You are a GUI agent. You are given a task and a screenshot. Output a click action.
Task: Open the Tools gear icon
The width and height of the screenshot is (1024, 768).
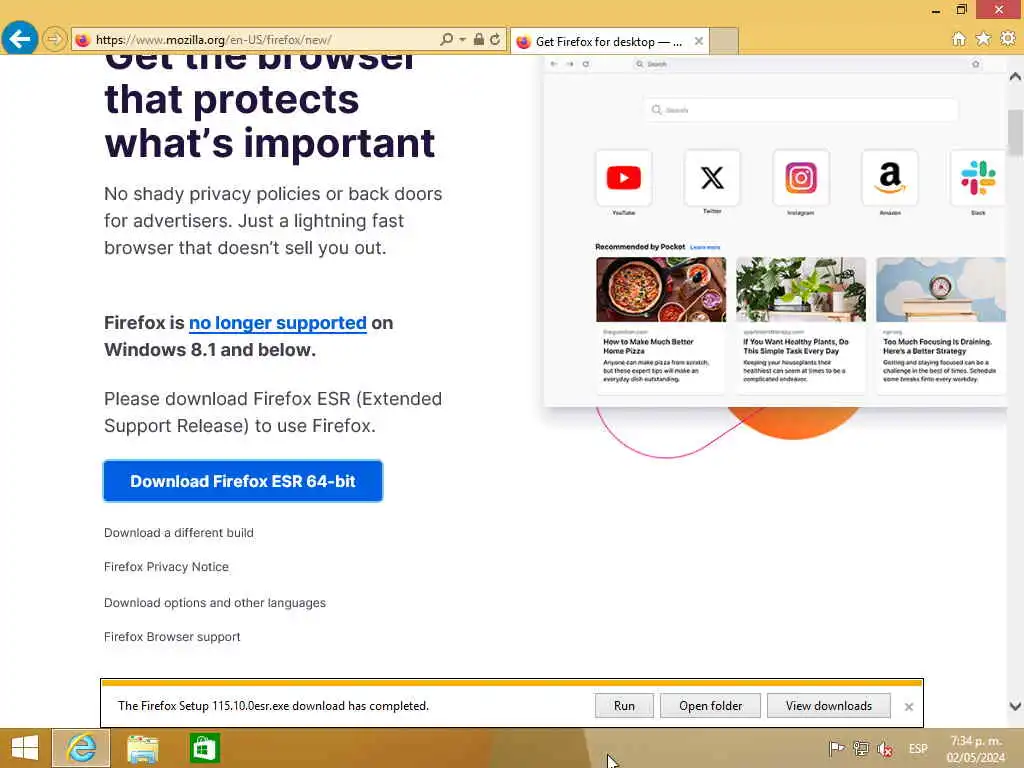1008,39
